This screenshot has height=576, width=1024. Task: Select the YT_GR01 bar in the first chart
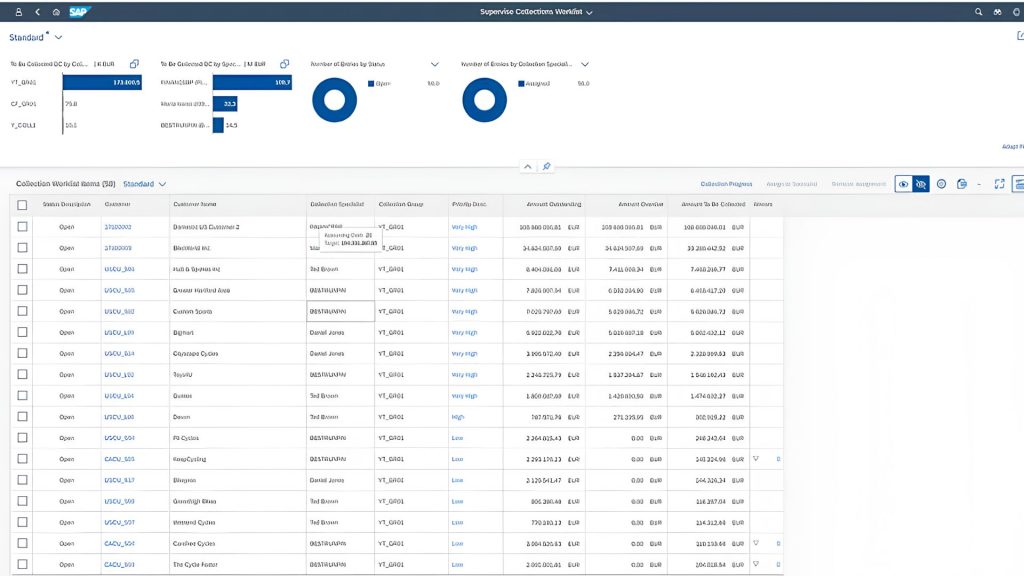pos(103,82)
